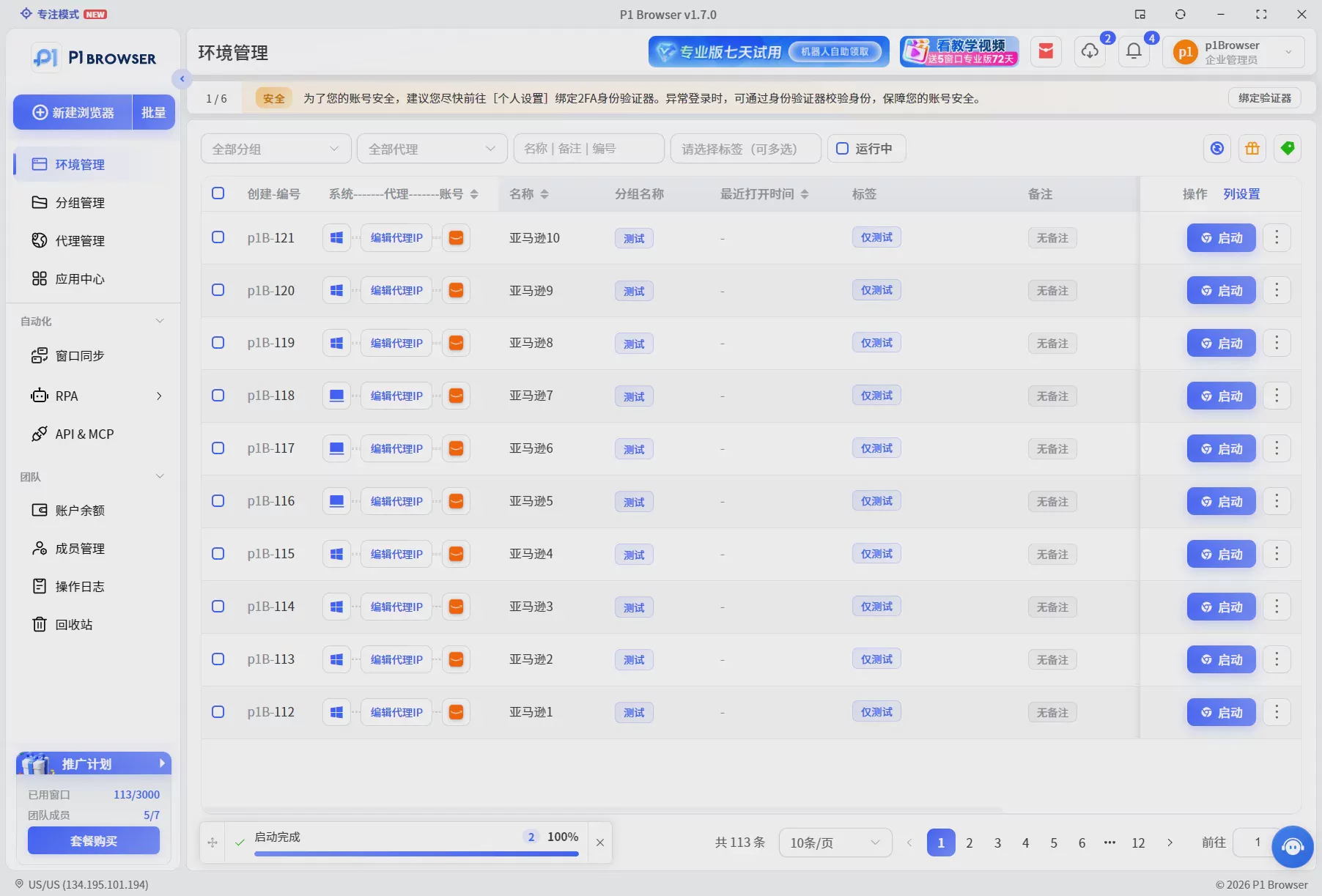Click the horizontal scrollbar under the table
This screenshot has height=896, width=1322.
[x=602, y=810]
